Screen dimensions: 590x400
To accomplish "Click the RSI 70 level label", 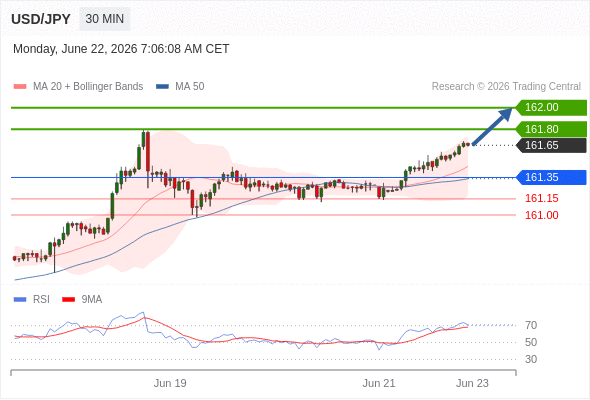I will (x=531, y=325).
